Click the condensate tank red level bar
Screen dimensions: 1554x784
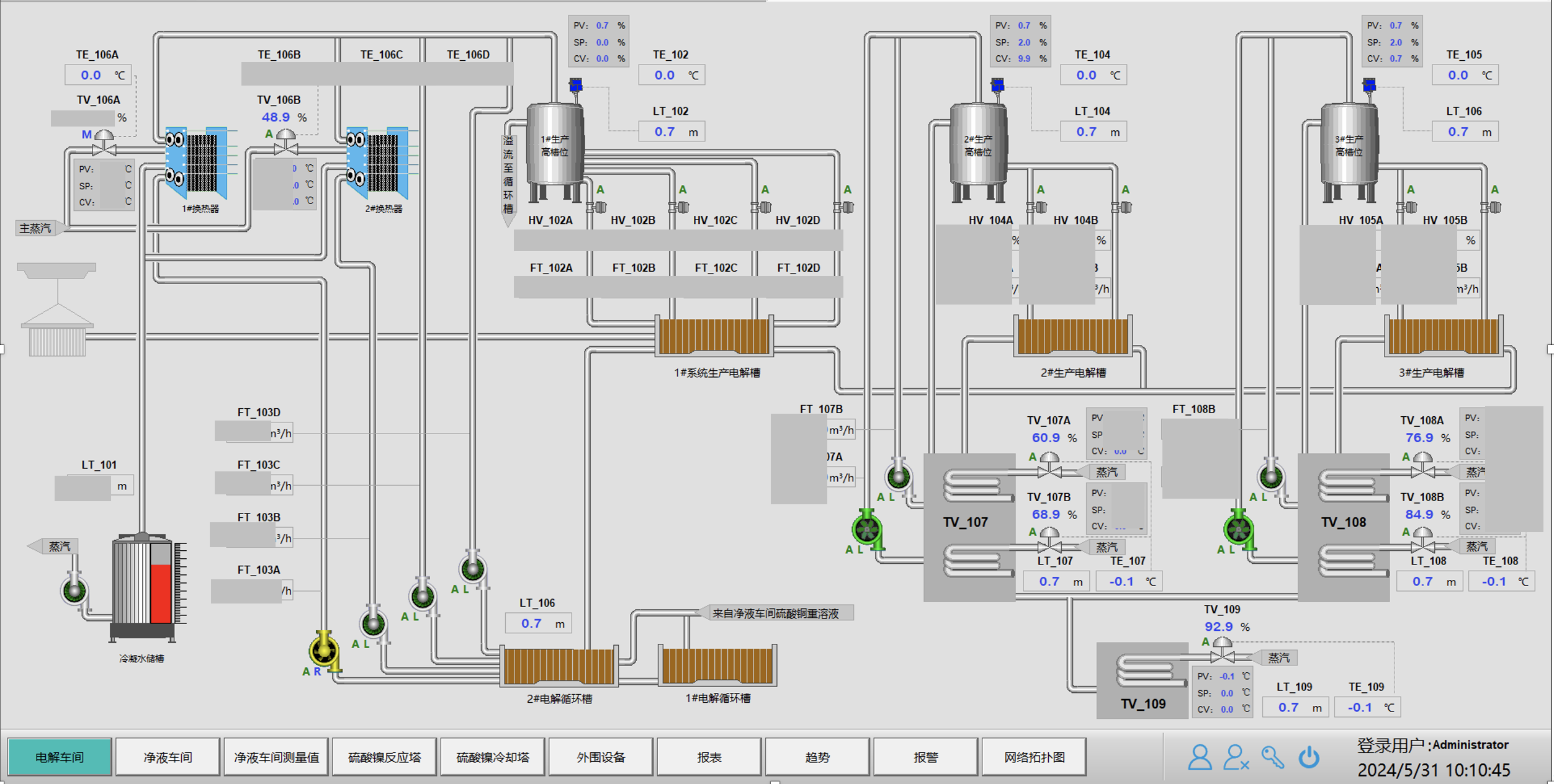click(161, 592)
